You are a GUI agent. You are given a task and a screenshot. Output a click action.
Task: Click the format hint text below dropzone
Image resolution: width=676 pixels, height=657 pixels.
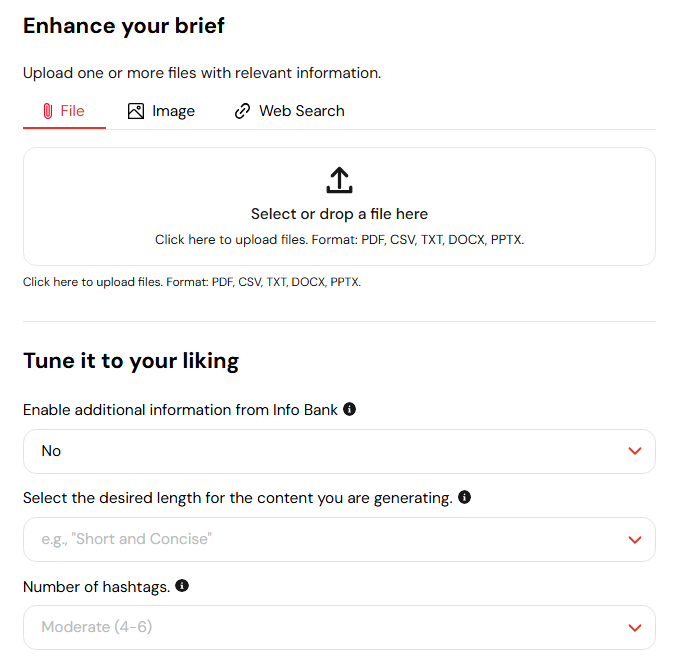pos(192,282)
